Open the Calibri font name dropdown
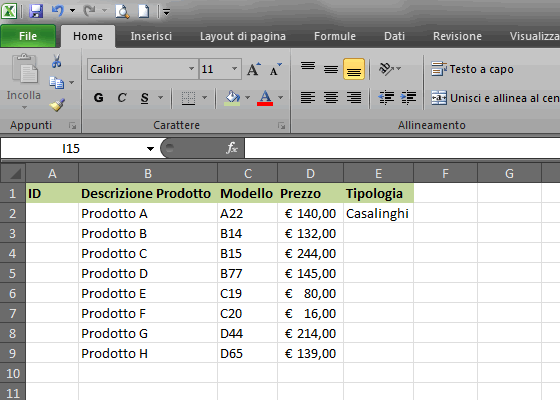 tap(191, 69)
